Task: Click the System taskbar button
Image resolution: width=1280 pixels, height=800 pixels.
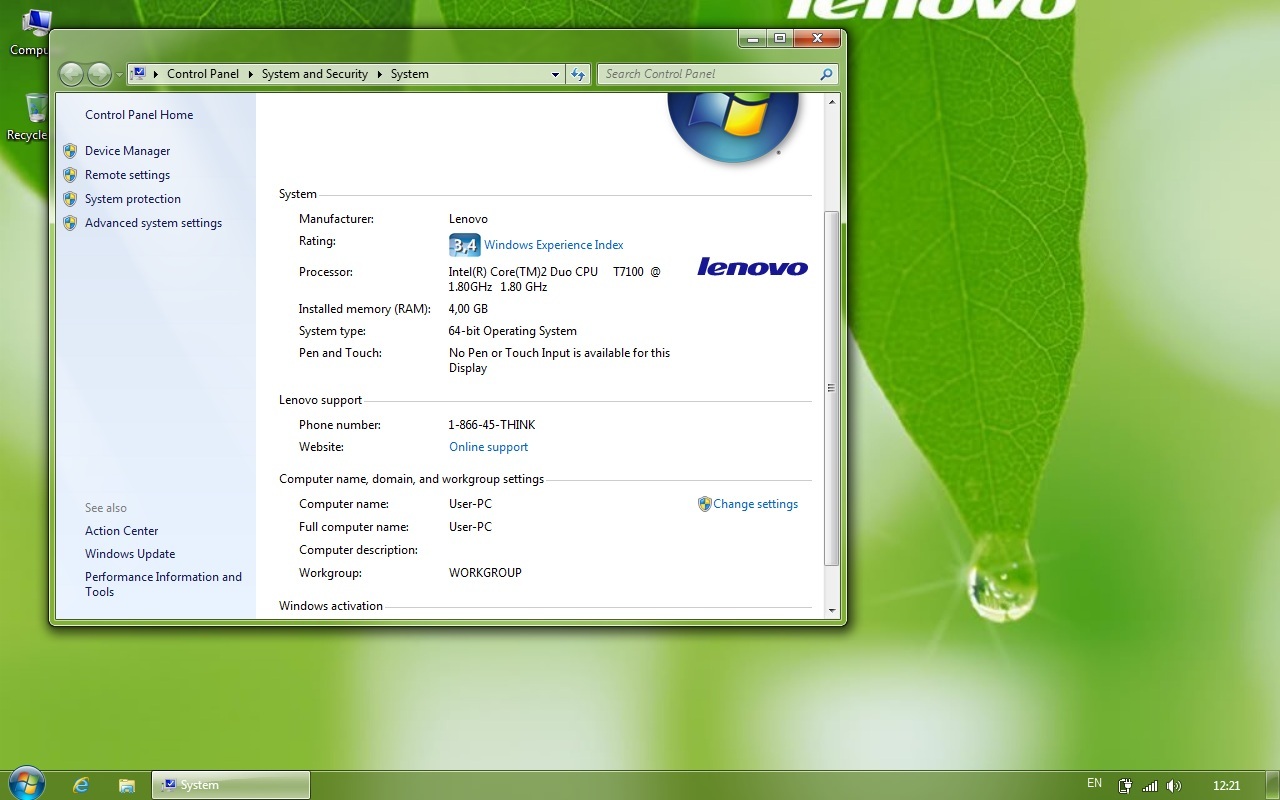Action: (x=231, y=785)
